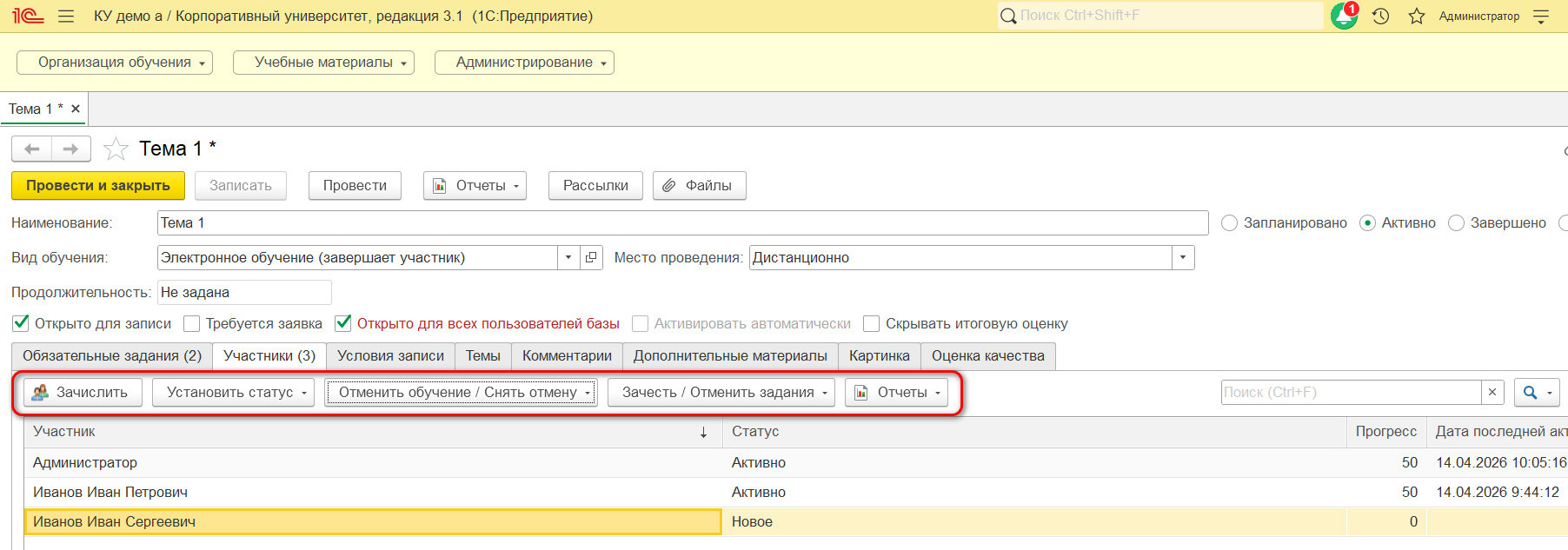Switch to Обязательные задания (2) tab
1568x550 pixels.
pyautogui.click(x=112, y=356)
